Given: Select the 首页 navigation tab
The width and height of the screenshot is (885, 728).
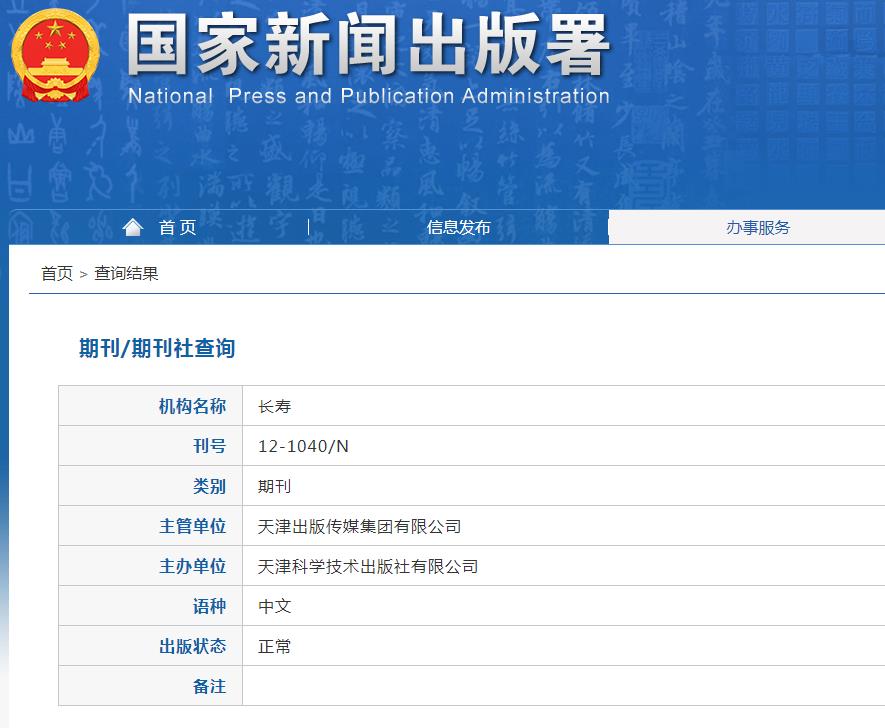Looking at the screenshot, I should tap(178, 226).
